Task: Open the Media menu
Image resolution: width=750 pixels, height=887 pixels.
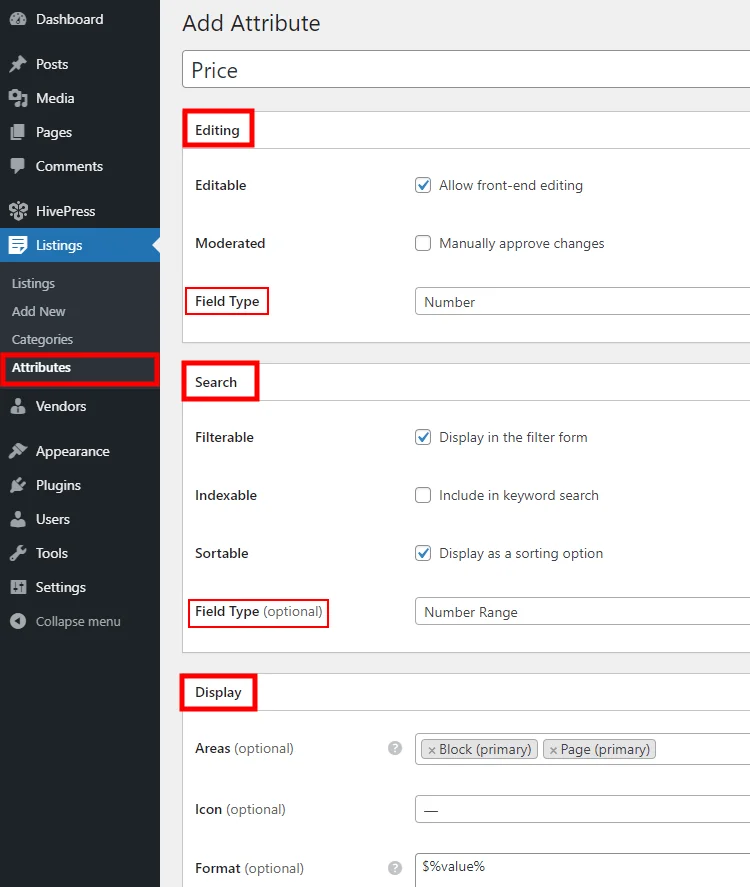Action: tap(80, 98)
